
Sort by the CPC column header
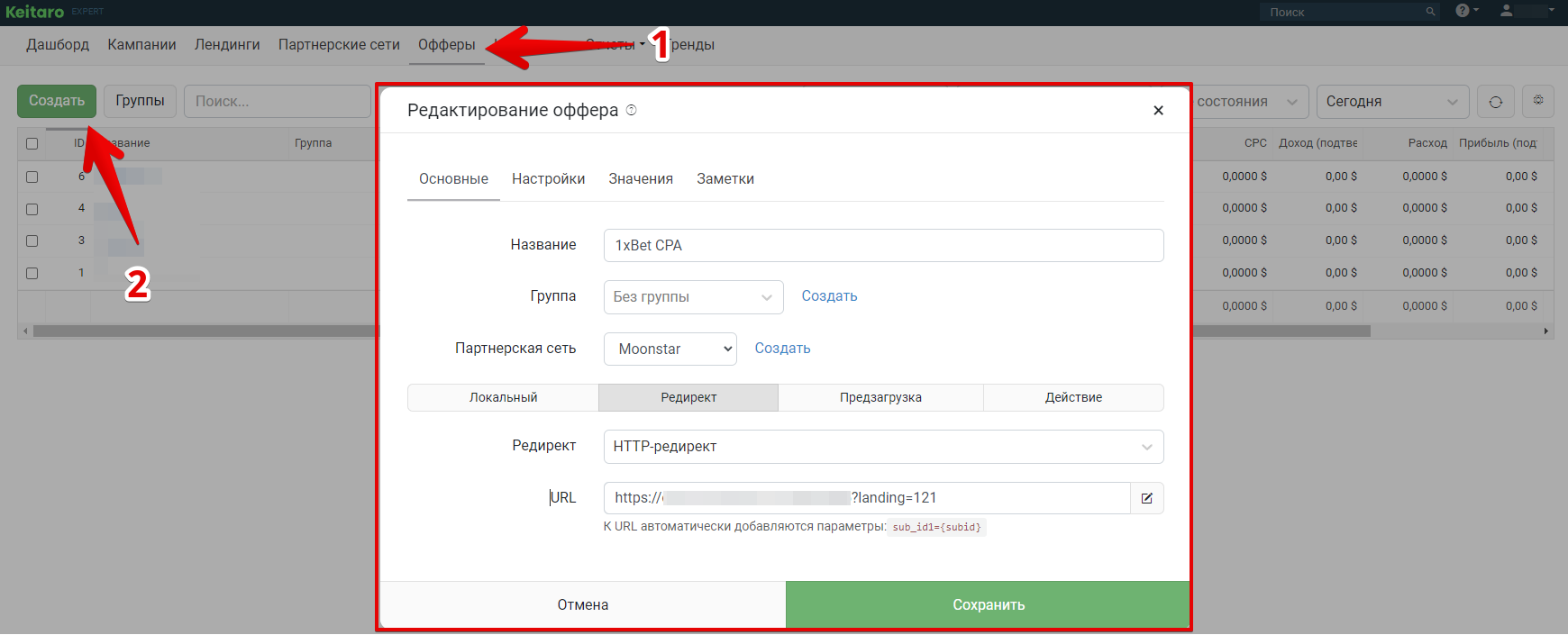pos(1255,143)
